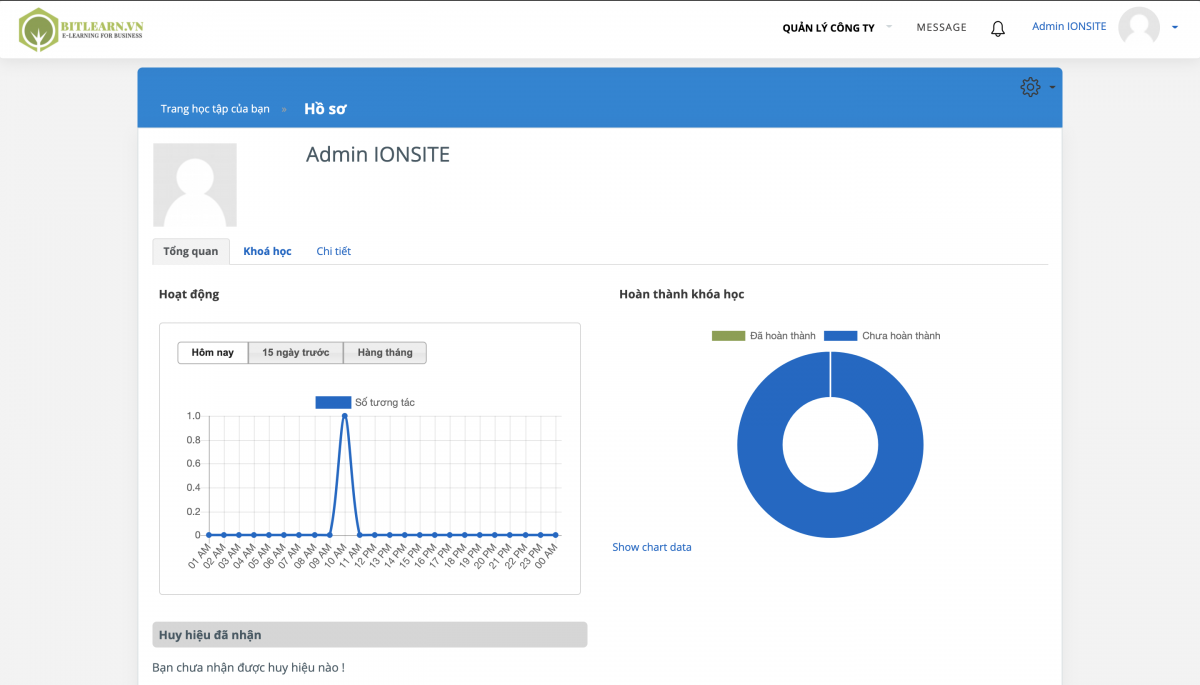The height and width of the screenshot is (685, 1200).
Task: Switch to the Chi tiết tab
Action: (x=334, y=251)
